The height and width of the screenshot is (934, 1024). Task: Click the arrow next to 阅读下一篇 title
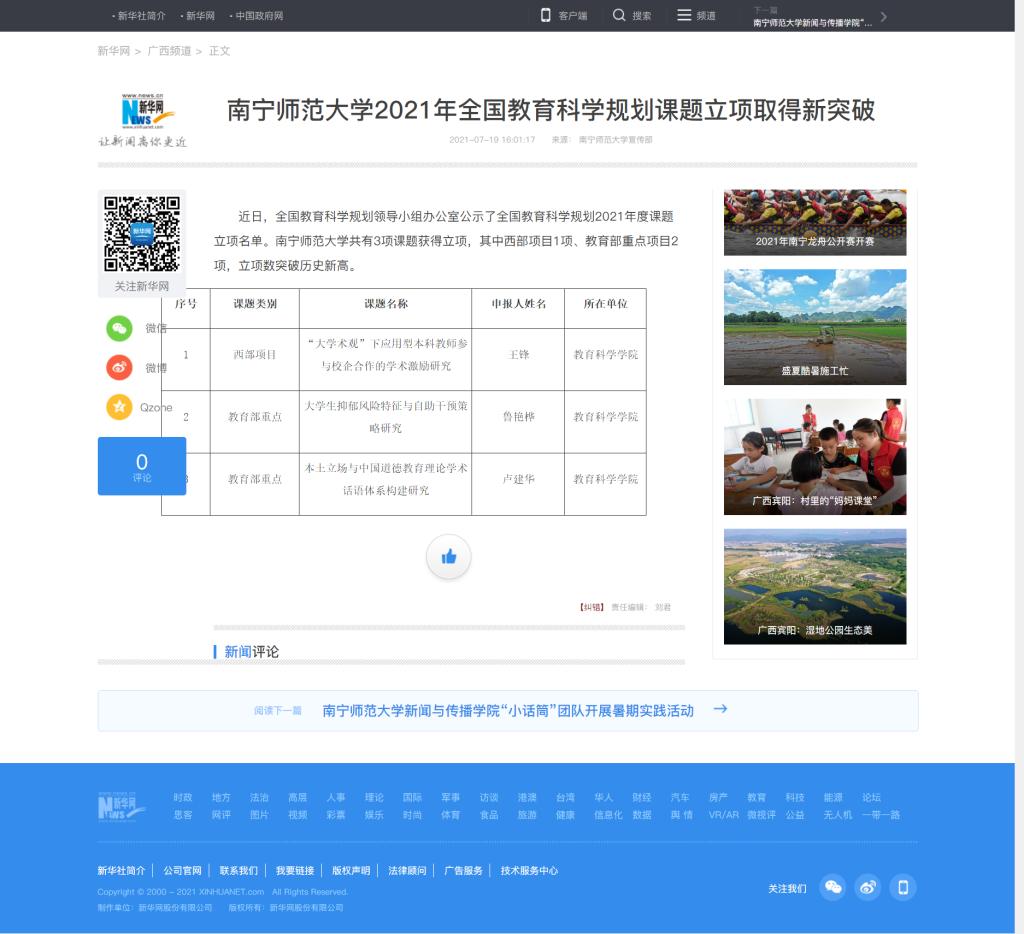[720, 709]
